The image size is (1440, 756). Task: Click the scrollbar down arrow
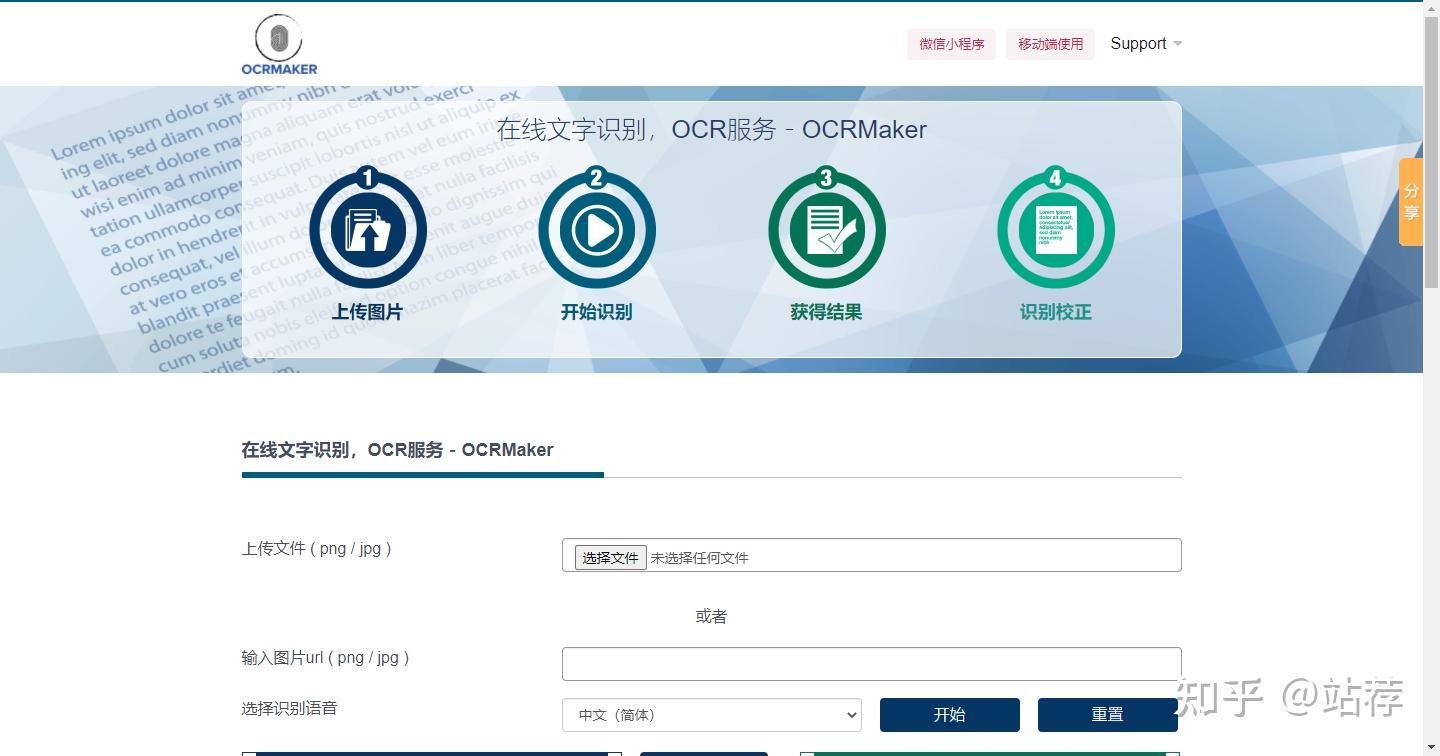(x=1431, y=748)
